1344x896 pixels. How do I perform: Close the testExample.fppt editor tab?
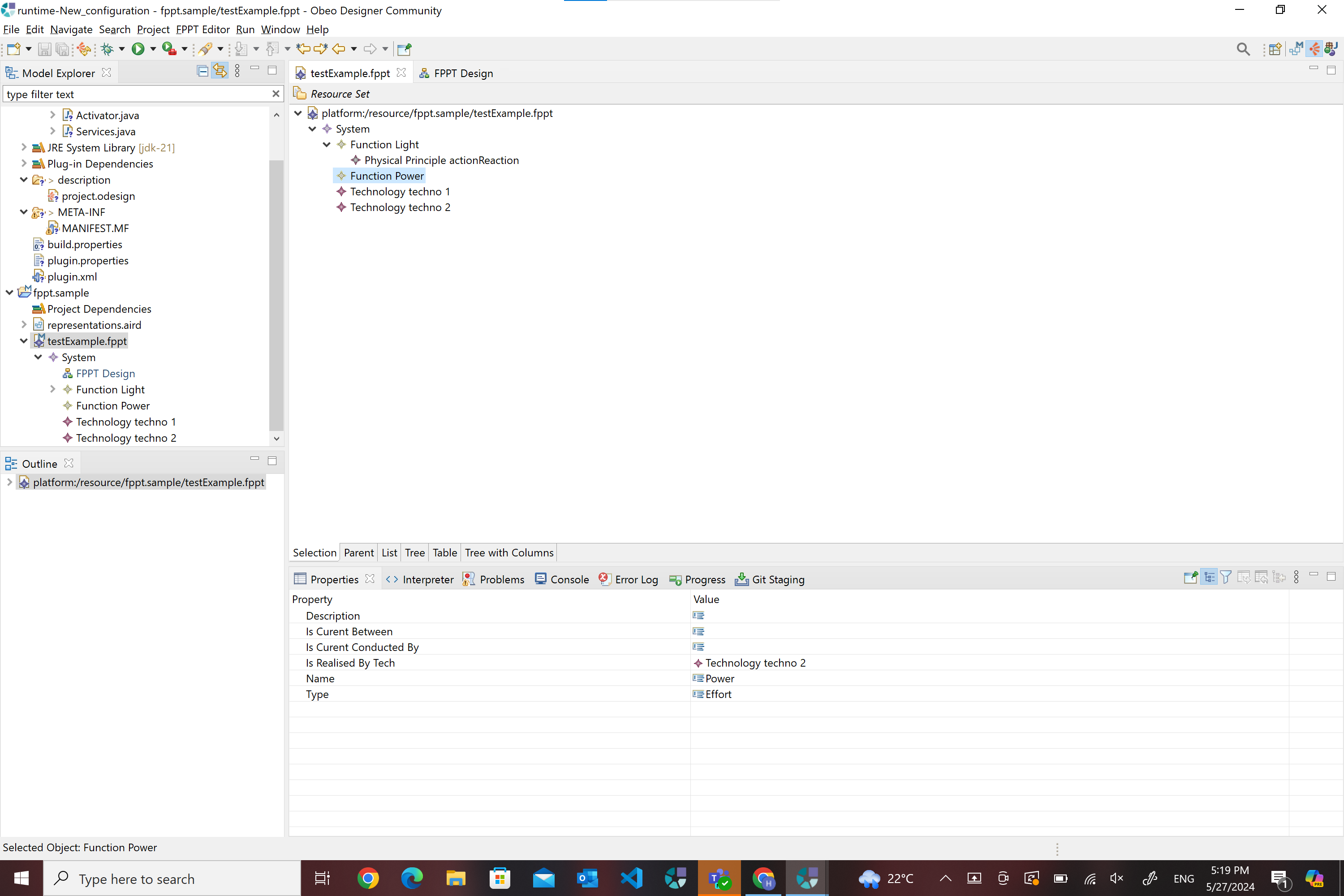401,73
